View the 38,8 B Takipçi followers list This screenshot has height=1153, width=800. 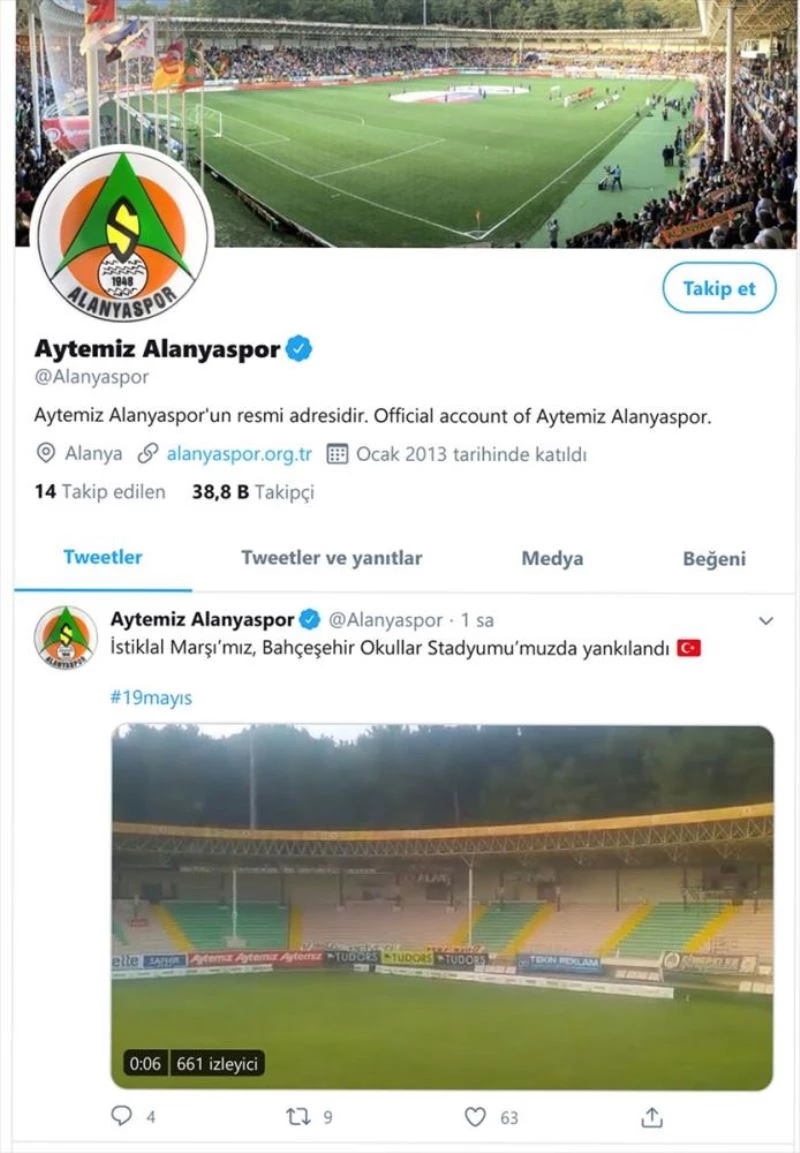point(253,492)
